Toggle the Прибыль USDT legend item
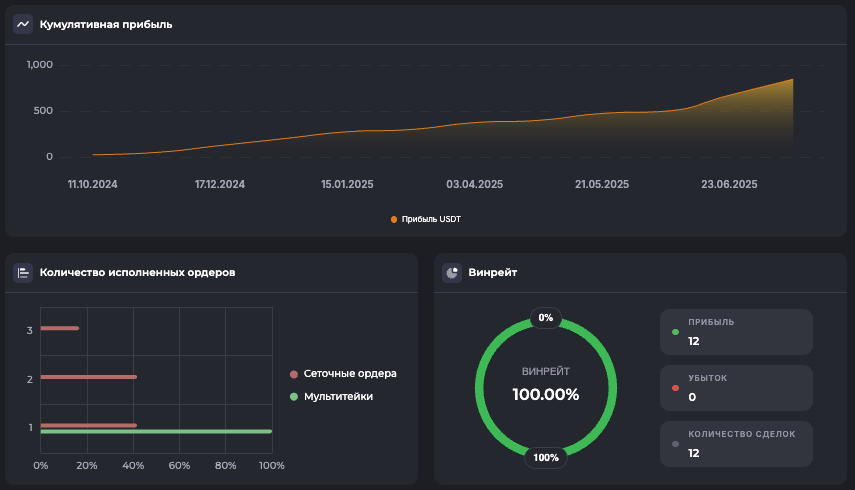 tap(426, 219)
